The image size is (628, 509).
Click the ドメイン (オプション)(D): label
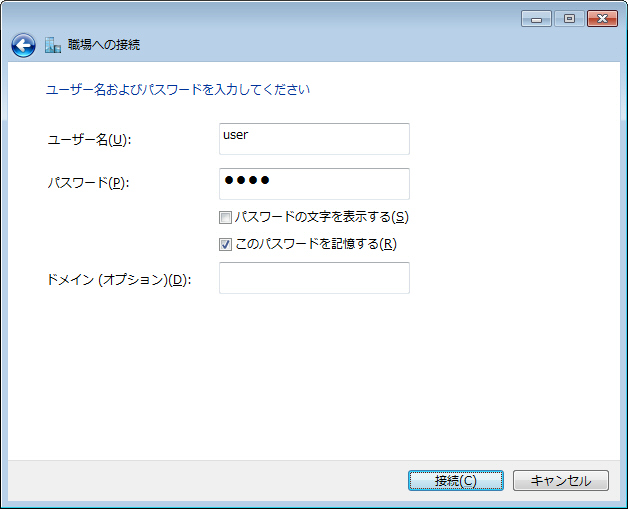pos(119,280)
